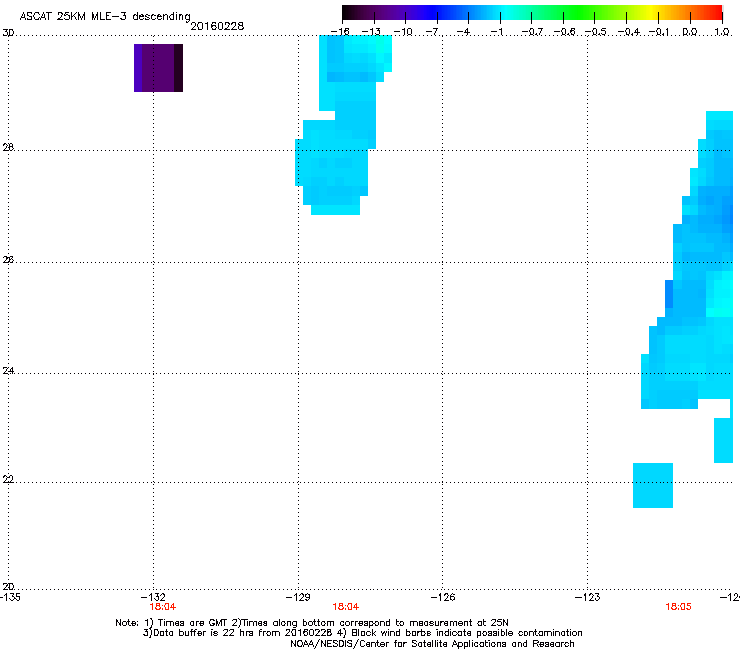This screenshot has width=740, height=650.
Task: Click the red time label "18:05"
Action: pos(678,607)
